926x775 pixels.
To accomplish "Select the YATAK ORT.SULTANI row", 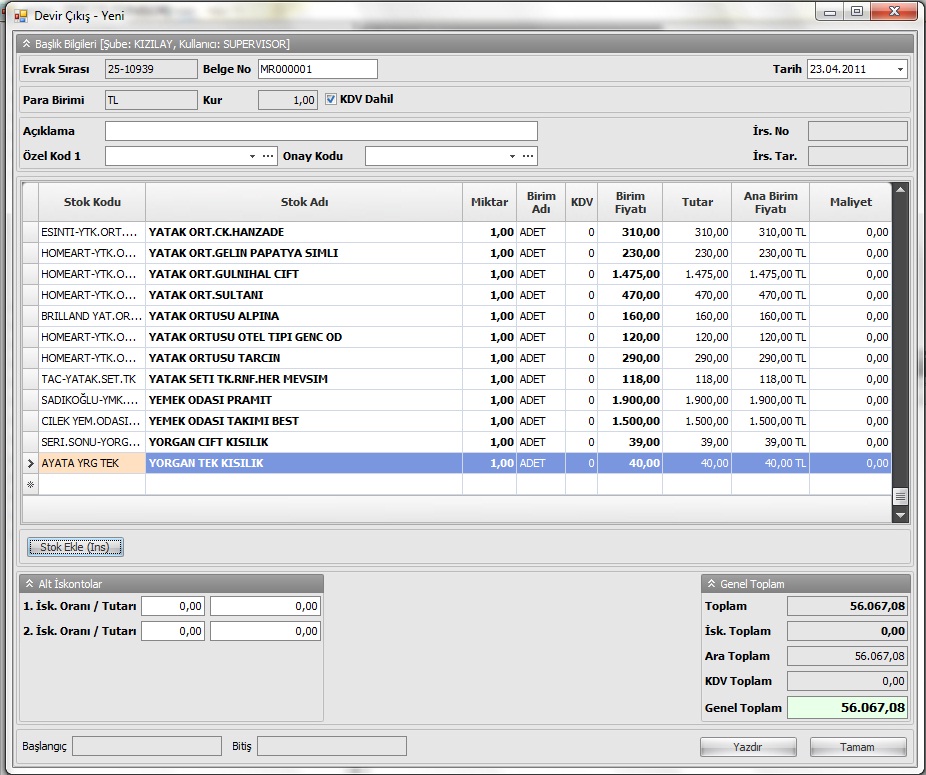I will point(457,295).
